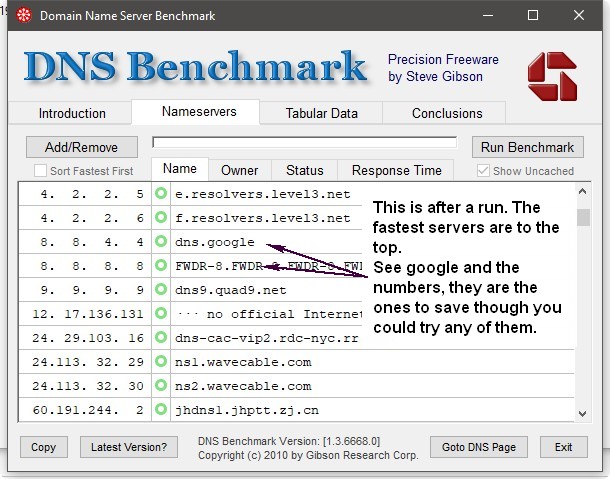610x479 pixels.
Task: Click green status circle for jhdns1.jhptt.zj.cn
Action: coord(161,409)
